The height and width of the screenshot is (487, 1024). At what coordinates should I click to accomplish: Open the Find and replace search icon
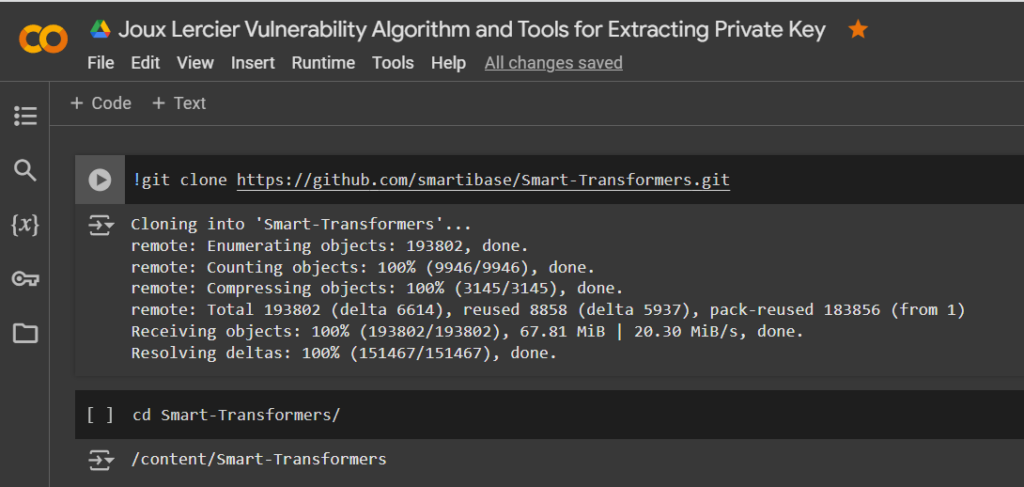pos(25,171)
